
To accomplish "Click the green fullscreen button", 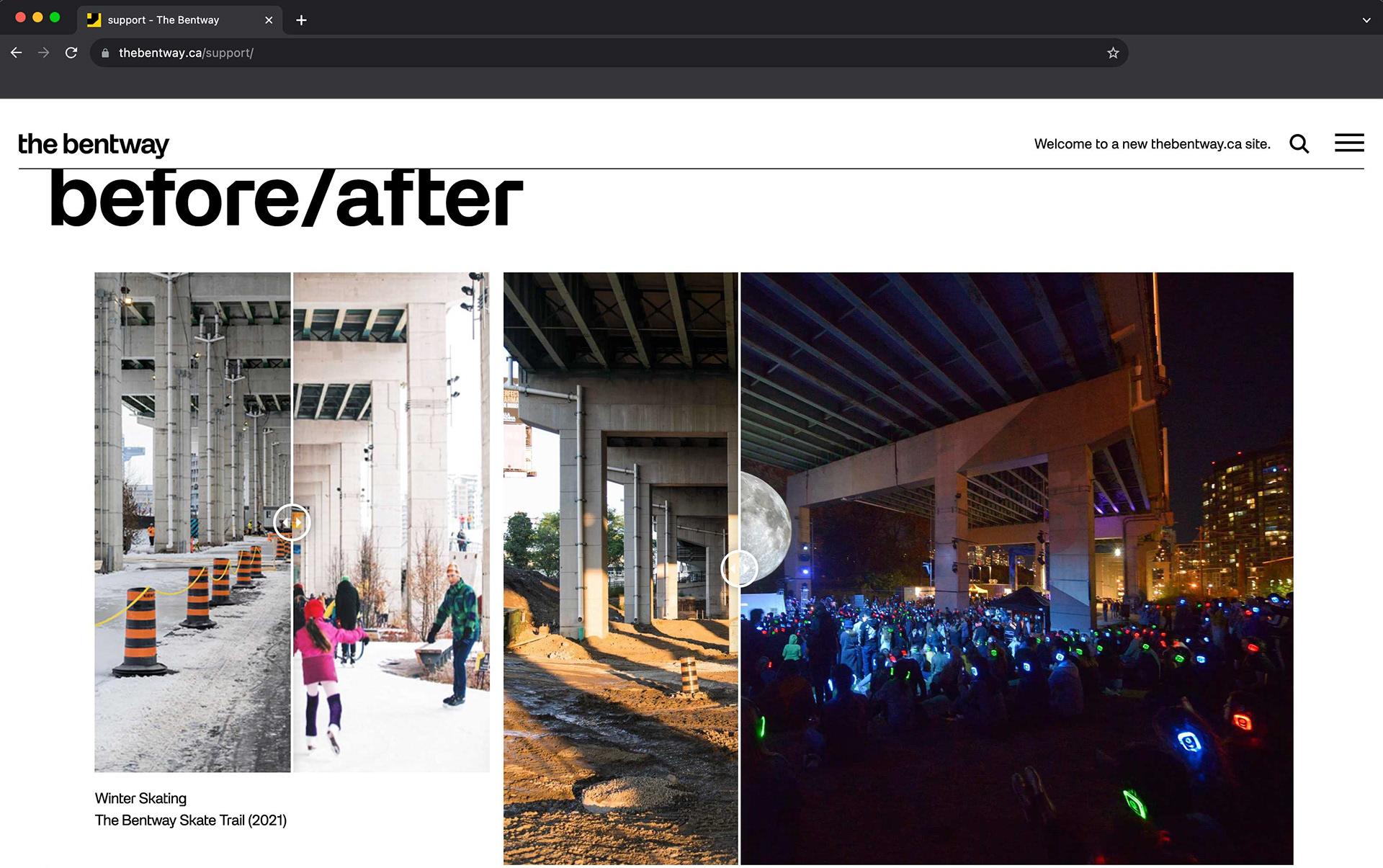I will coord(55,17).
